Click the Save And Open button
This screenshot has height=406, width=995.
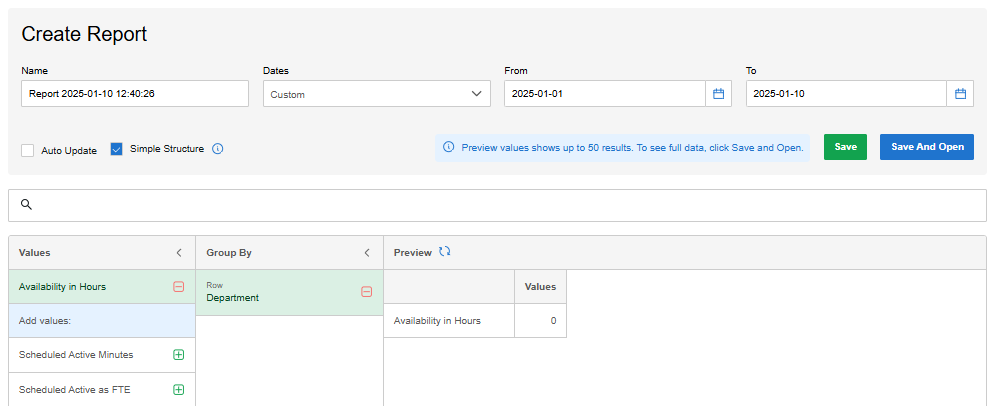[x=926, y=147]
